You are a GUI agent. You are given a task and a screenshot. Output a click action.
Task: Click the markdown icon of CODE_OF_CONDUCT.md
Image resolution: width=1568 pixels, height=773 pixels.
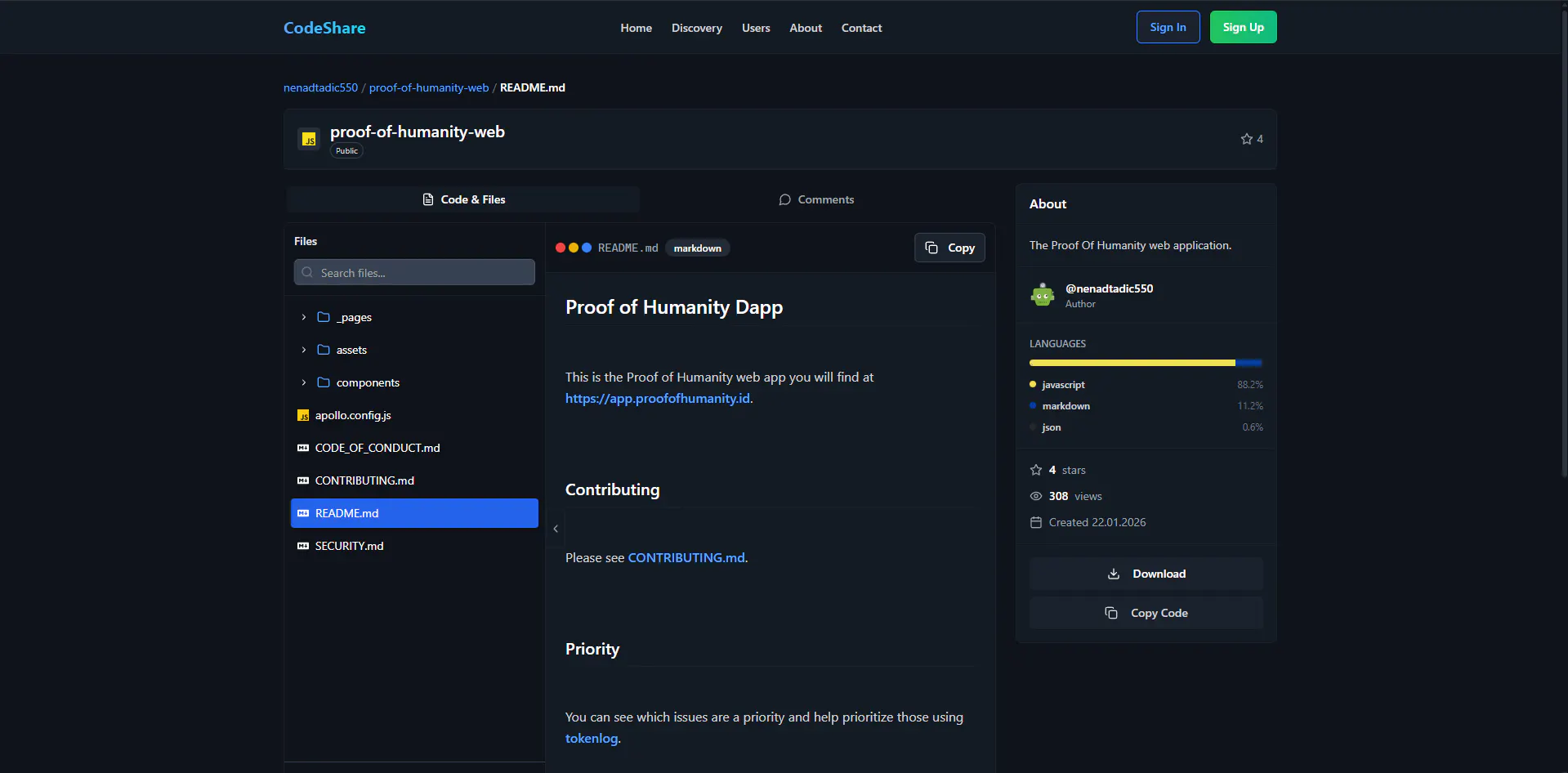303,448
